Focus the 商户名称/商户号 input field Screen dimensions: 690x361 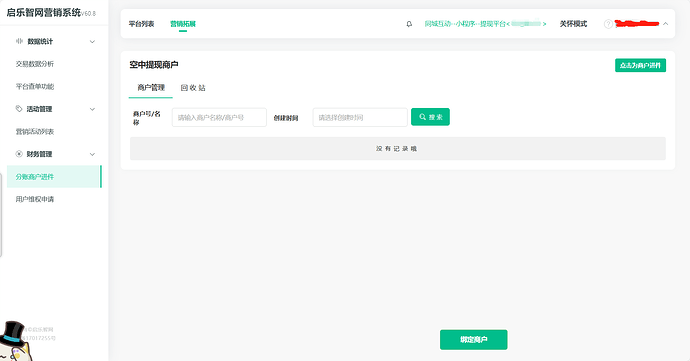(219, 118)
